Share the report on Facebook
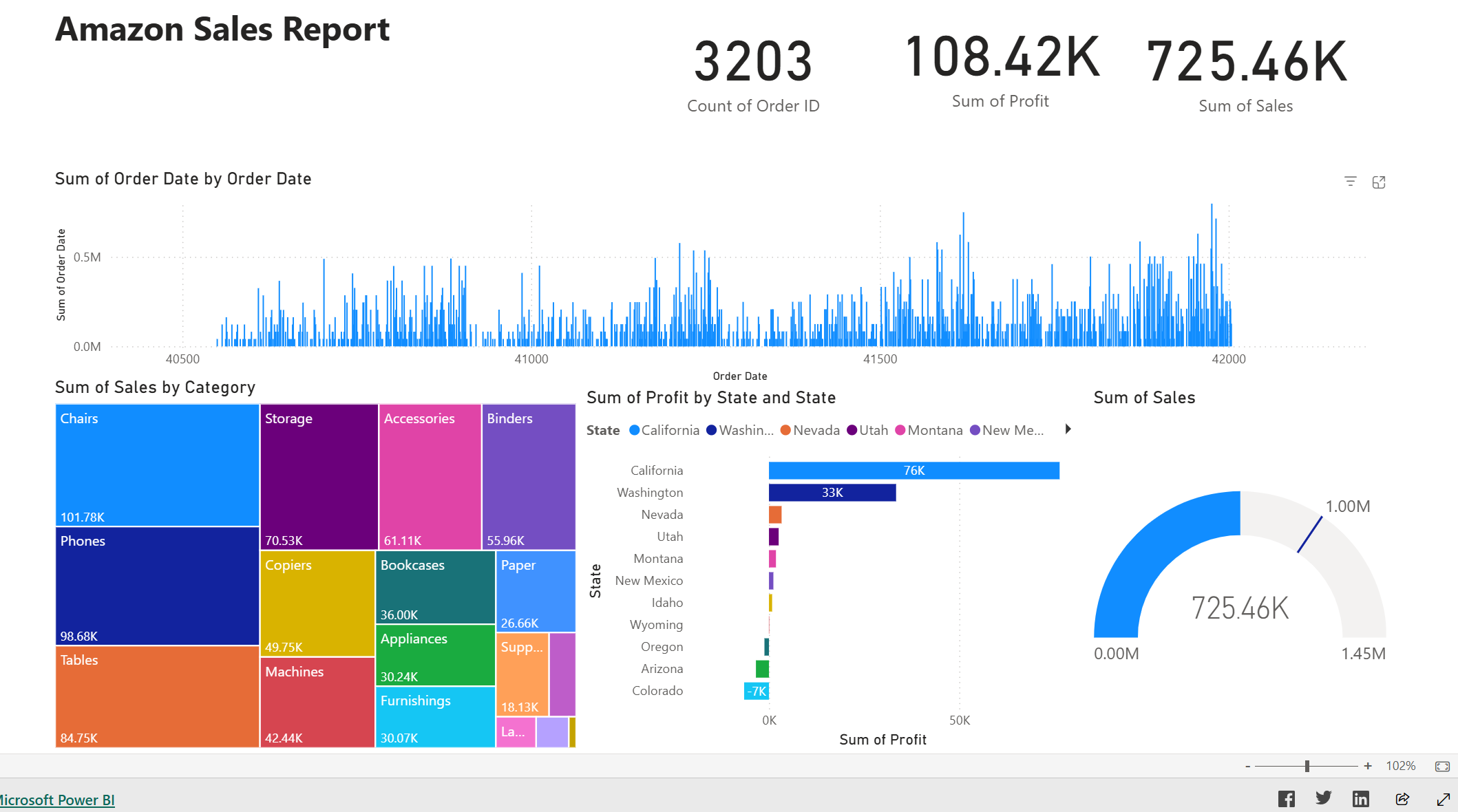1458x812 pixels. [x=1286, y=798]
